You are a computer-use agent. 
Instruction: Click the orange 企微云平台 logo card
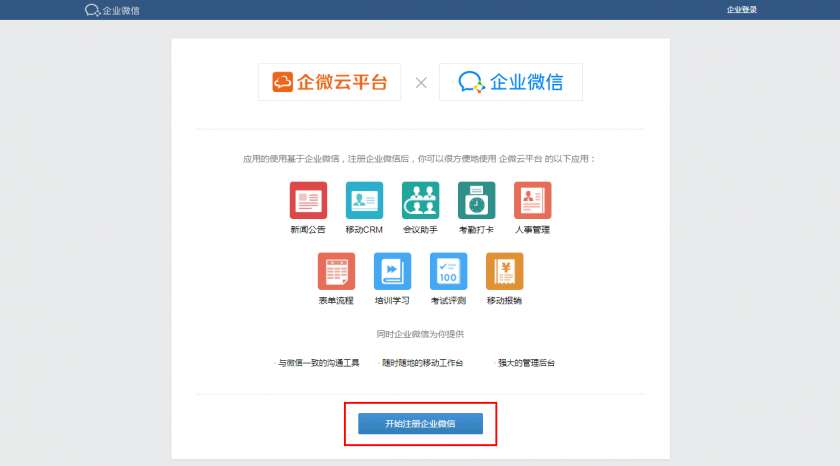pyautogui.click(x=329, y=82)
